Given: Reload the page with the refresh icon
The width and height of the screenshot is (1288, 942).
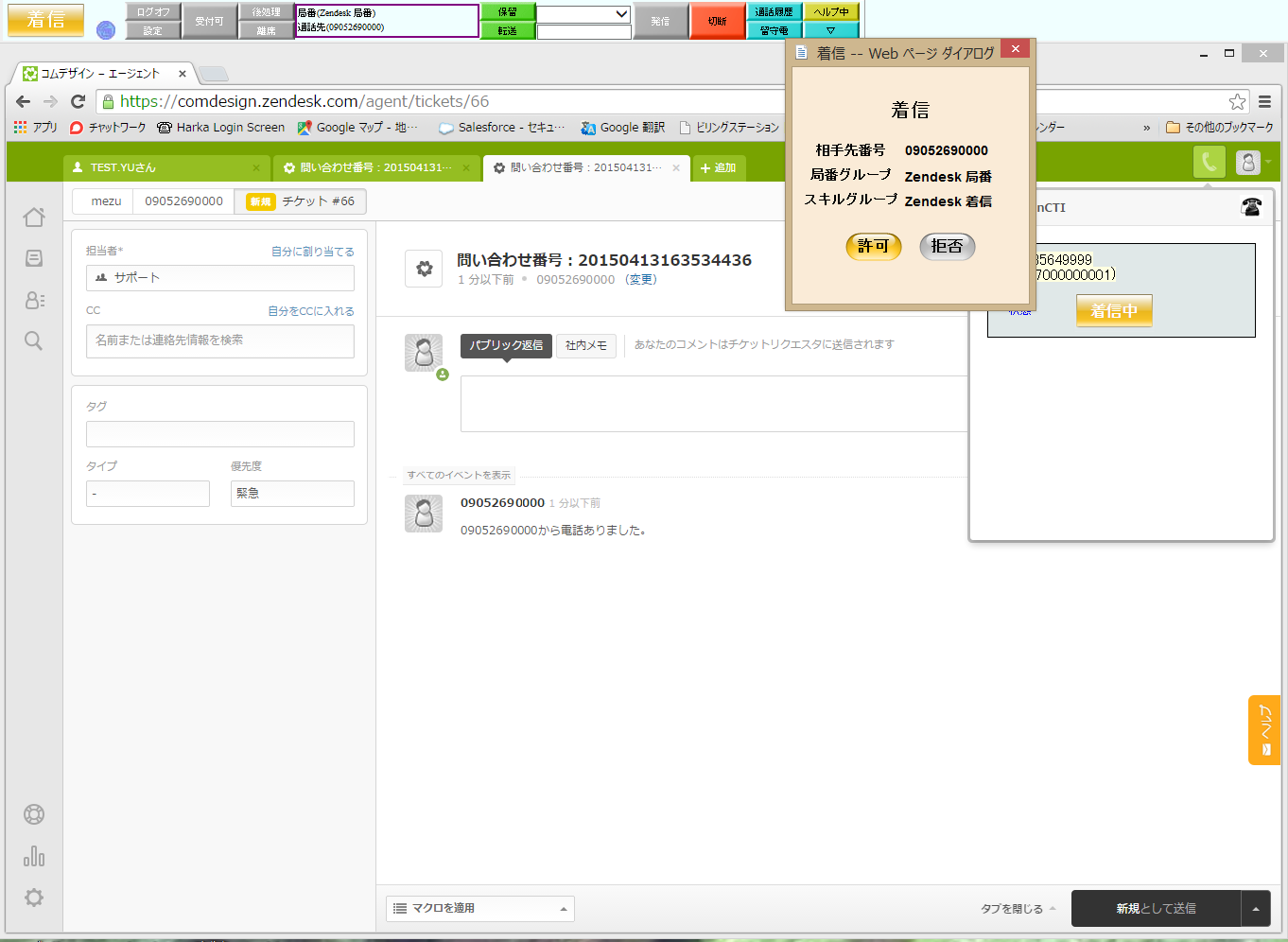Looking at the screenshot, I should click(x=78, y=101).
